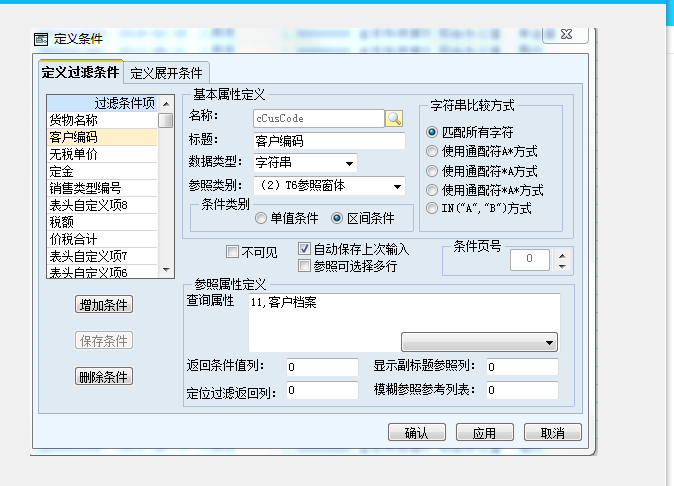Click the 名称 field containing cCusCode
Screen dimensions: 674x486
(319, 119)
